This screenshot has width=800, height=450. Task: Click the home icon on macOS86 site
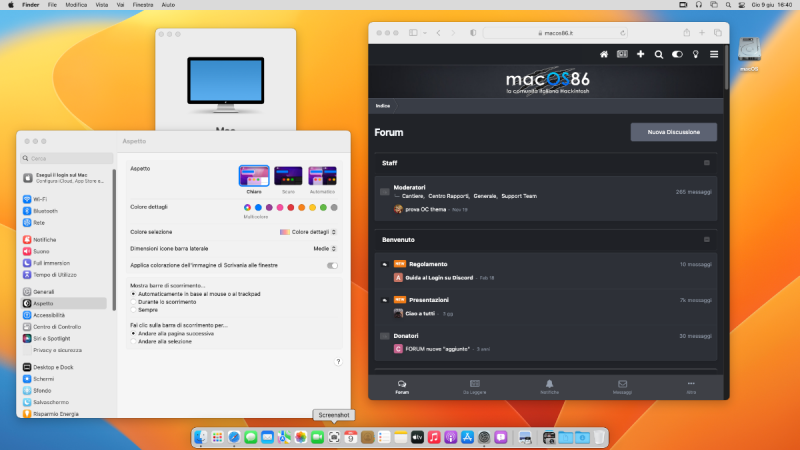604,54
